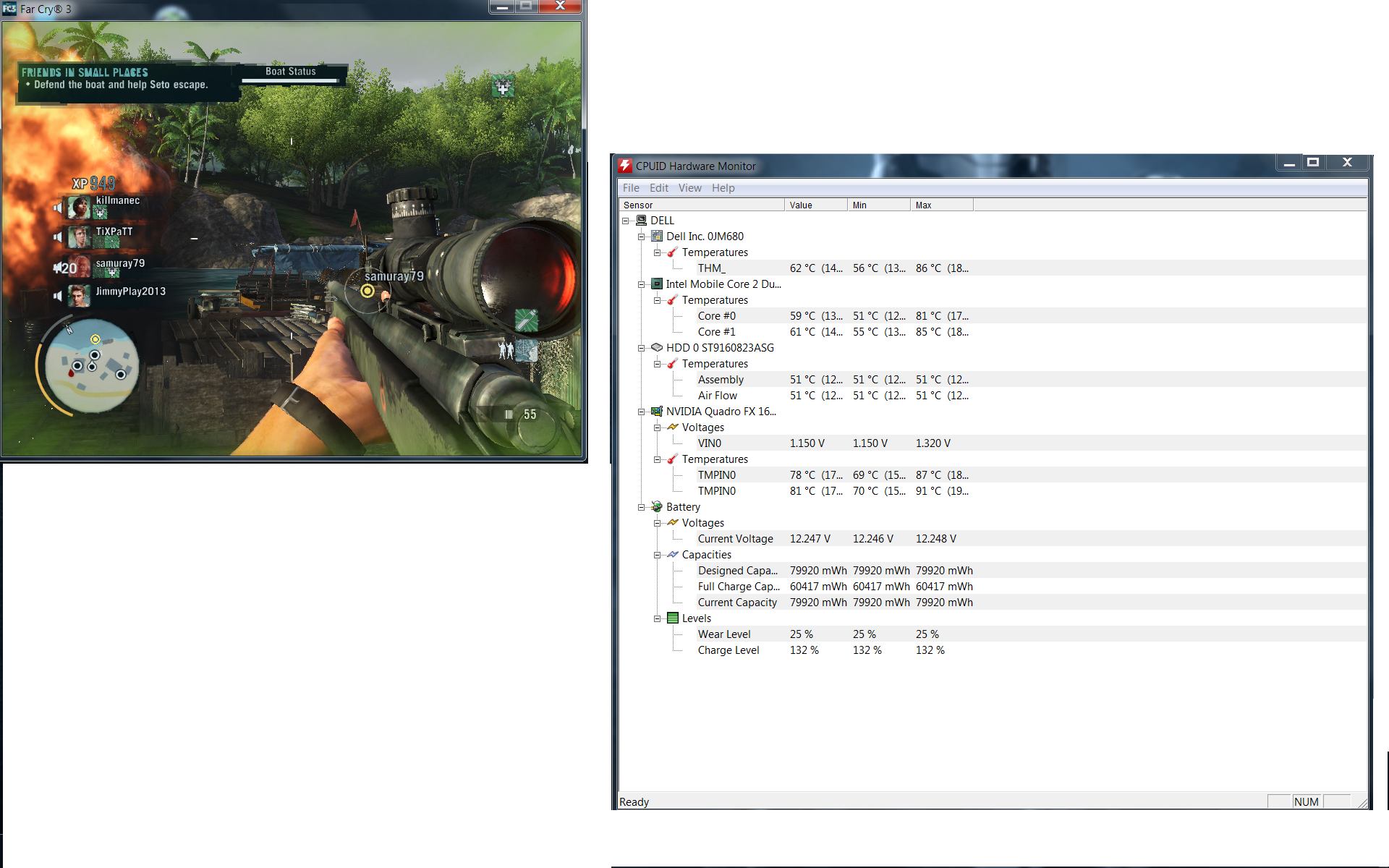Collapse the Intel Mobile Core 2 Duo node
Image resolution: width=1389 pixels, height=868 pixels.
tap(642, 284)
